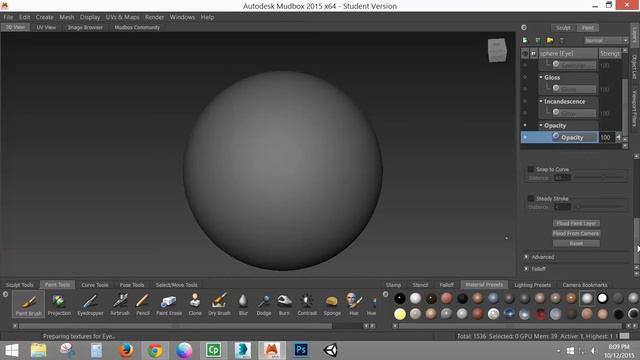Click the Windows Start button
This screenshot has width=640, height=360.
tap(12, 350)
